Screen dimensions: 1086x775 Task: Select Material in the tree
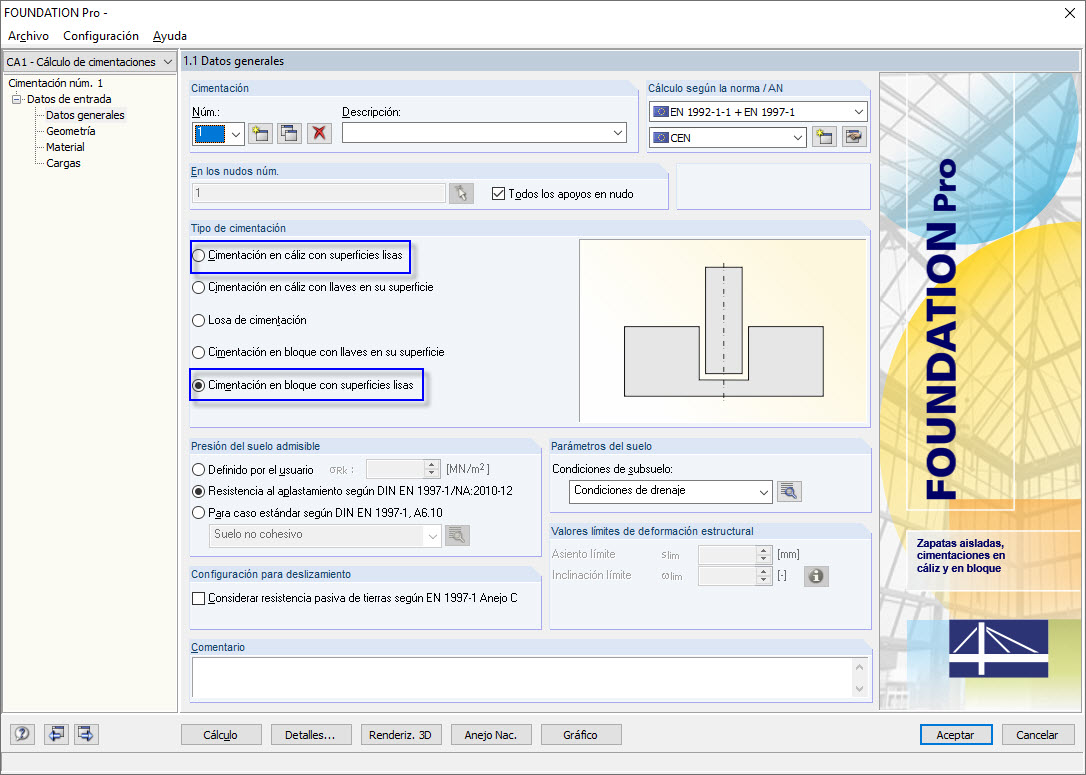pyautogui.click(x=65, y=147)
